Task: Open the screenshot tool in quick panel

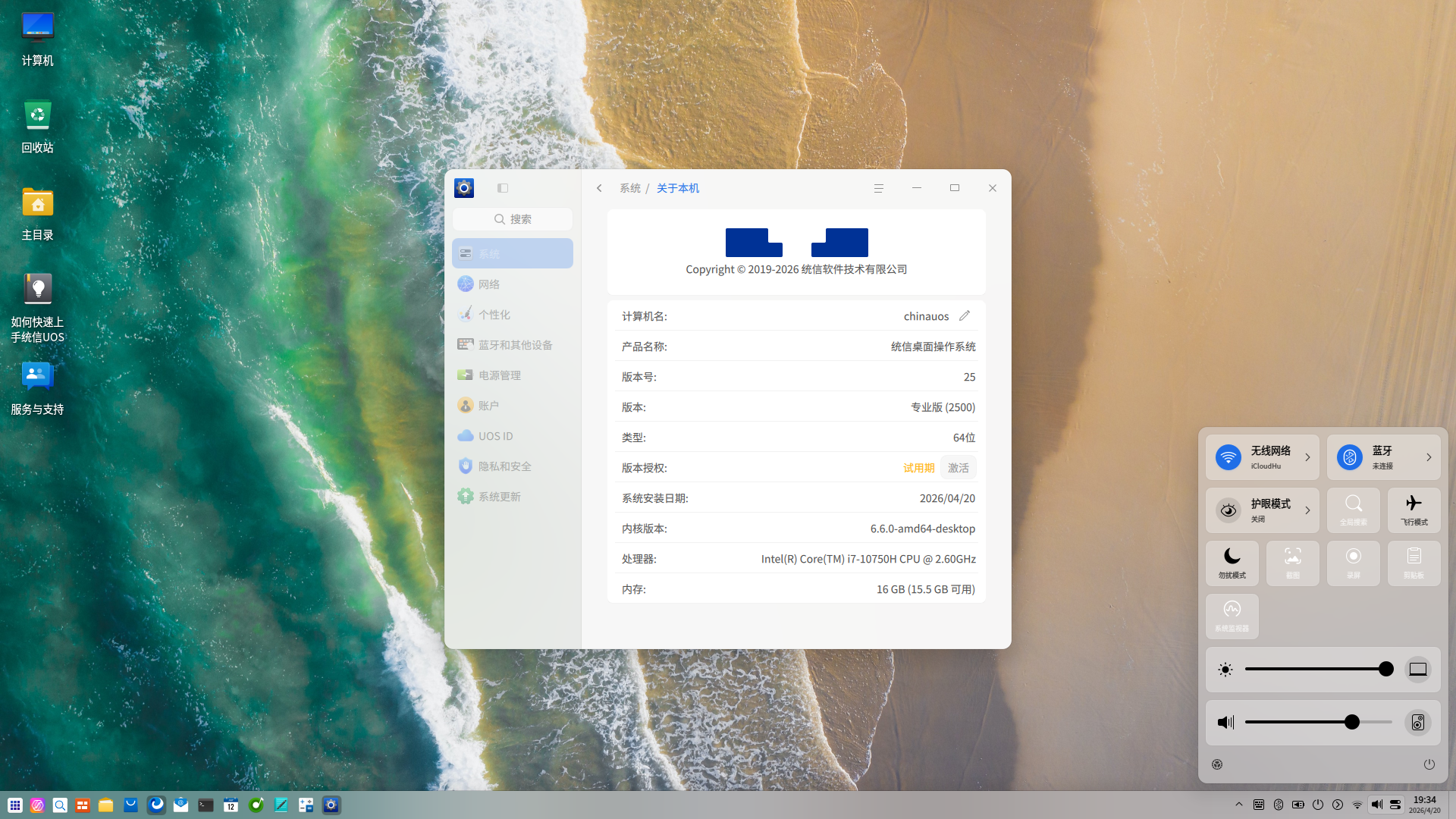Action: click(x=1293, y=563)
